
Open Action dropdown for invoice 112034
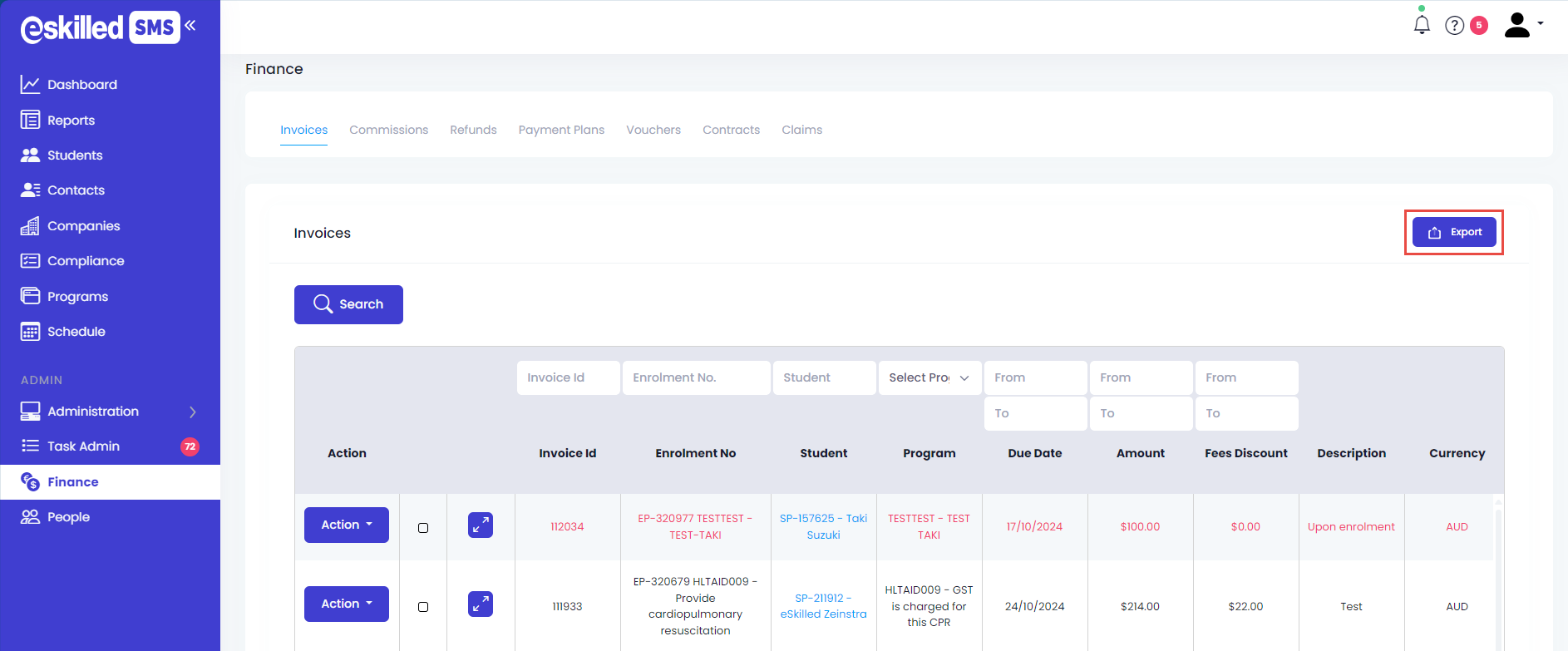coord(347,525)
